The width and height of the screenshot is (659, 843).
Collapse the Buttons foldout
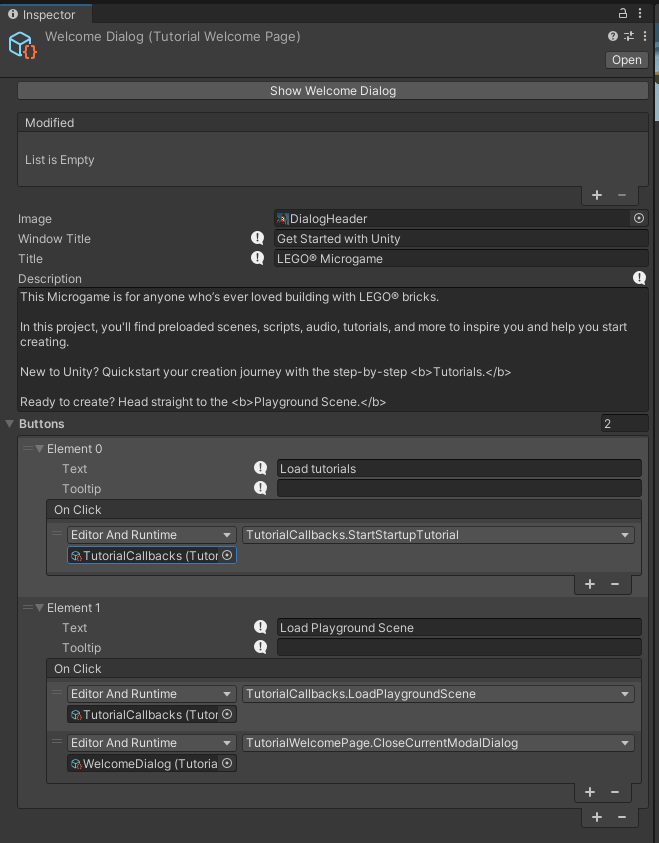point(10,424)
